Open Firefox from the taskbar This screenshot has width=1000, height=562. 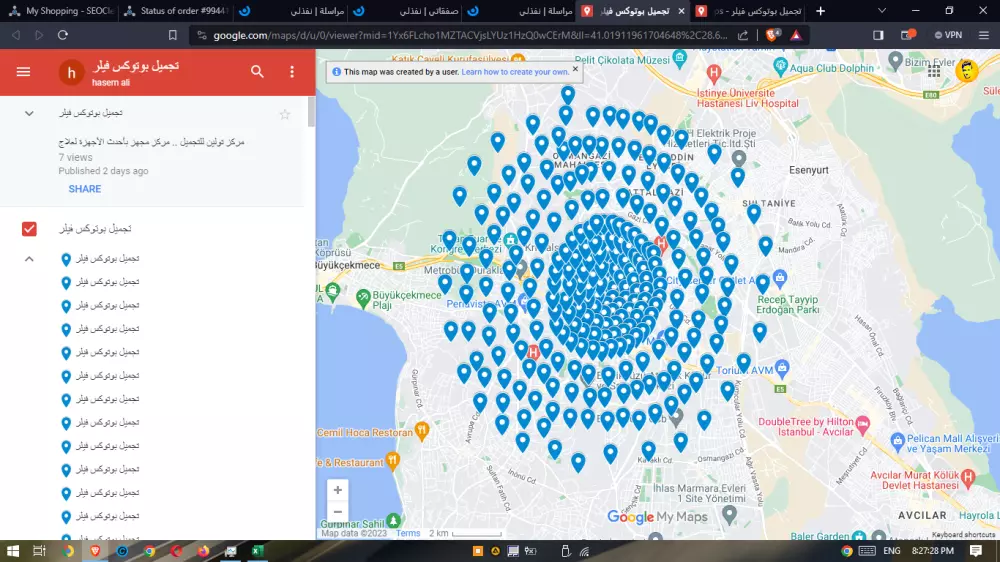click(203, 551)
